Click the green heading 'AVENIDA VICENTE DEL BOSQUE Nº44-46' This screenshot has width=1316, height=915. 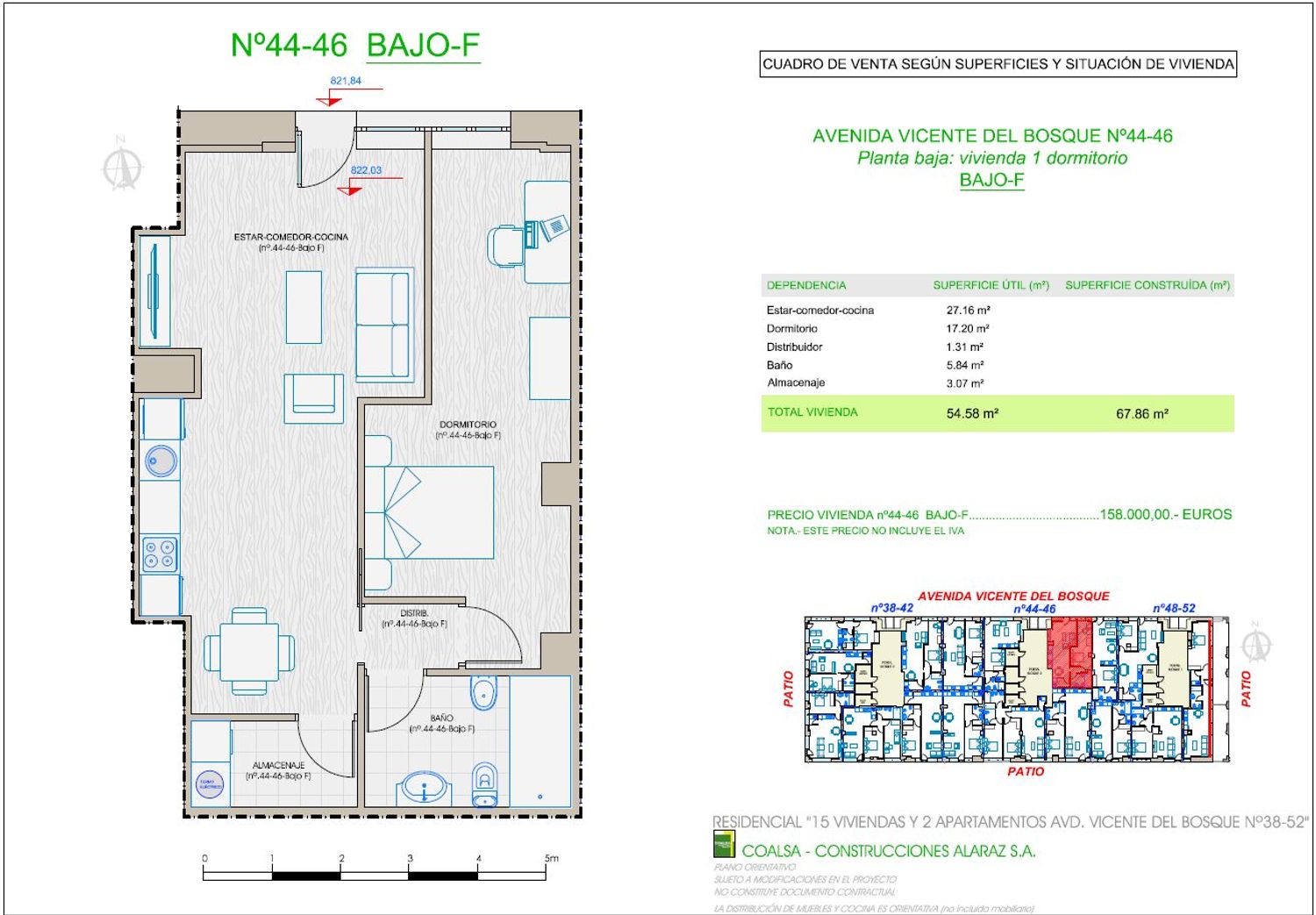click(x=992, y=136)
